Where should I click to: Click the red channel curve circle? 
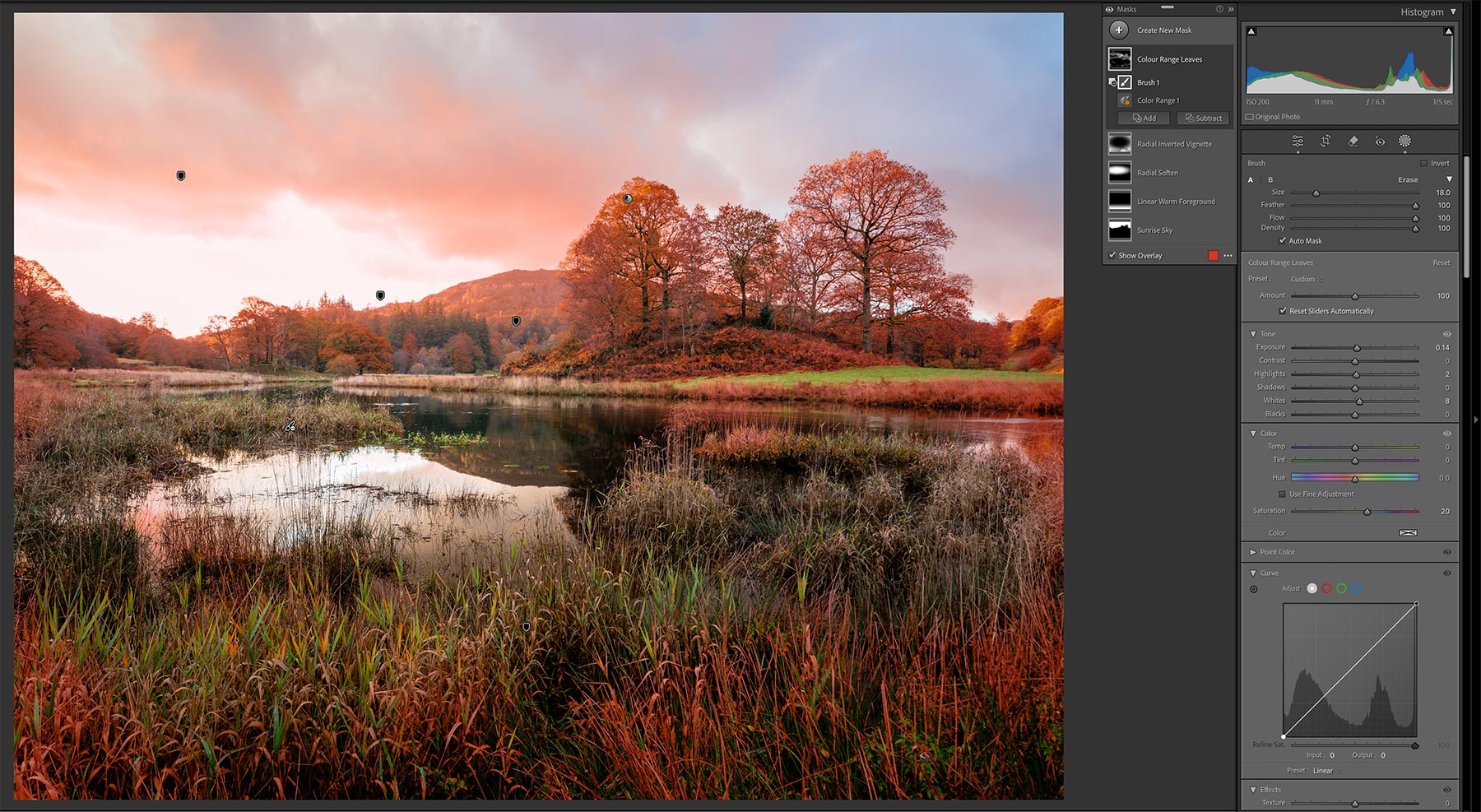tap(1326, 588)
